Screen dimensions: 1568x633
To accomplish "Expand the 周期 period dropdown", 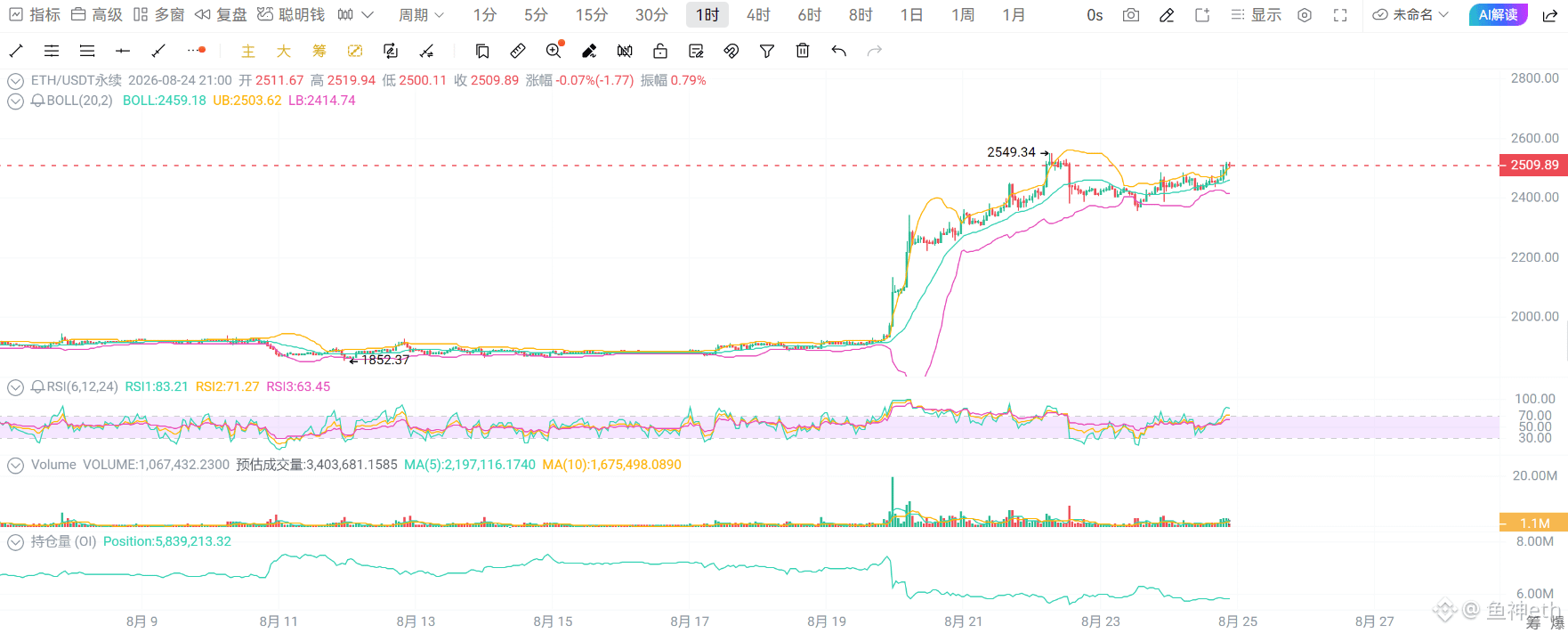I will pos(421,15).
